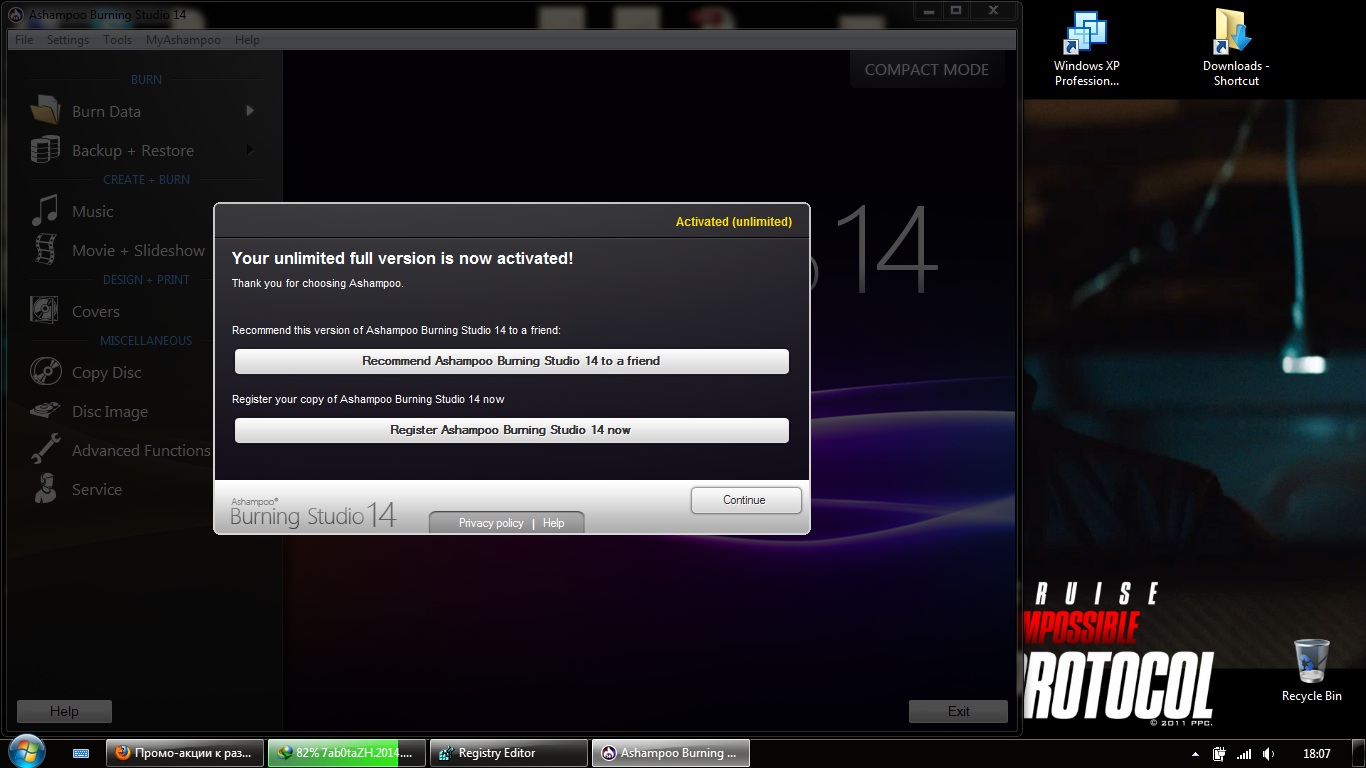Open the Windows Start menu orb
This screenshot has height=768, width=1366.
[x=28, y=752]
